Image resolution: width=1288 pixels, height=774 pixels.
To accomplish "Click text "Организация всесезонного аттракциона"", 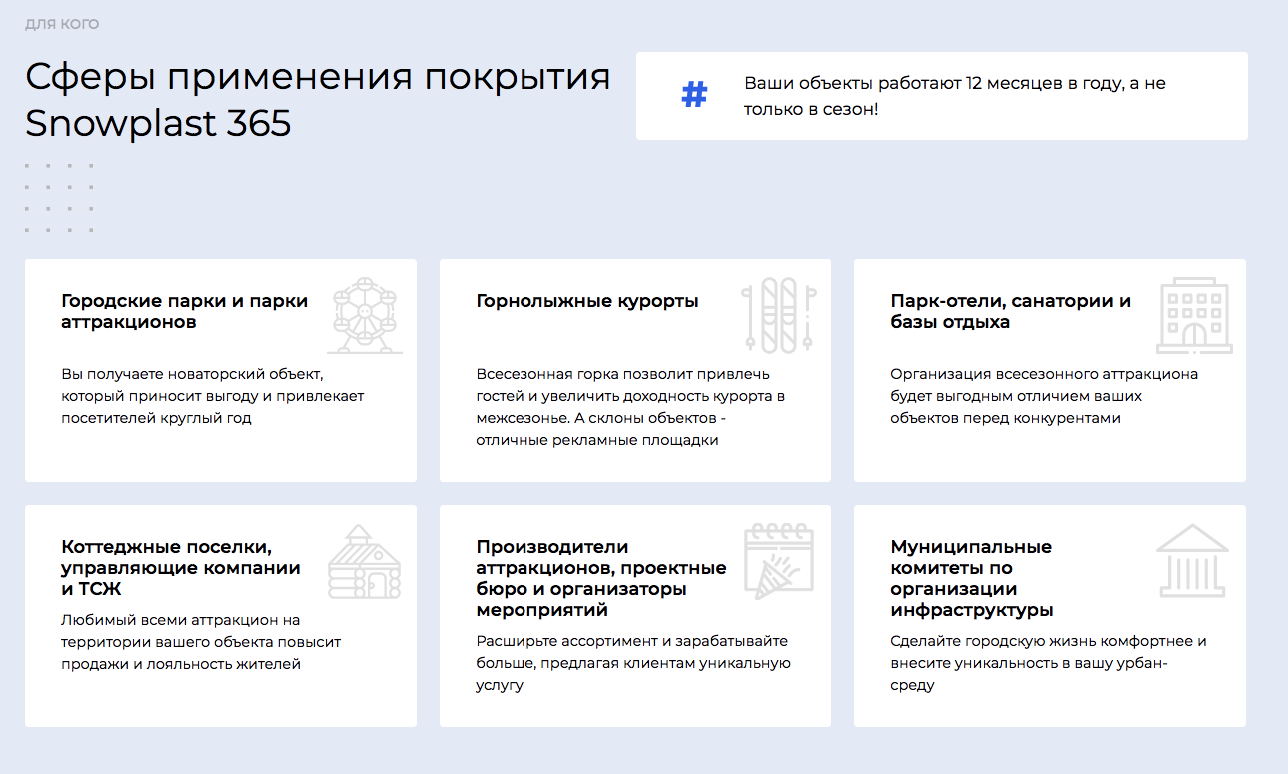I will pyautogui.click(x=1044, y=374).
